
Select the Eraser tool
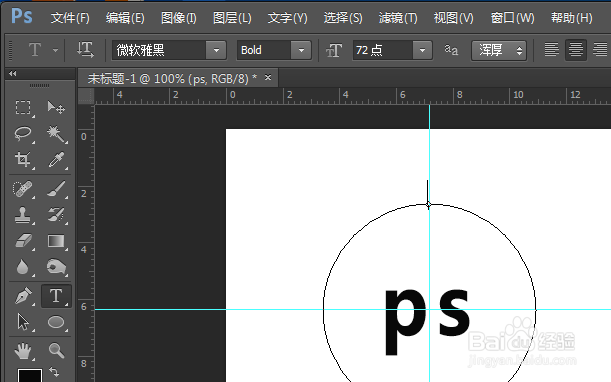23,241
